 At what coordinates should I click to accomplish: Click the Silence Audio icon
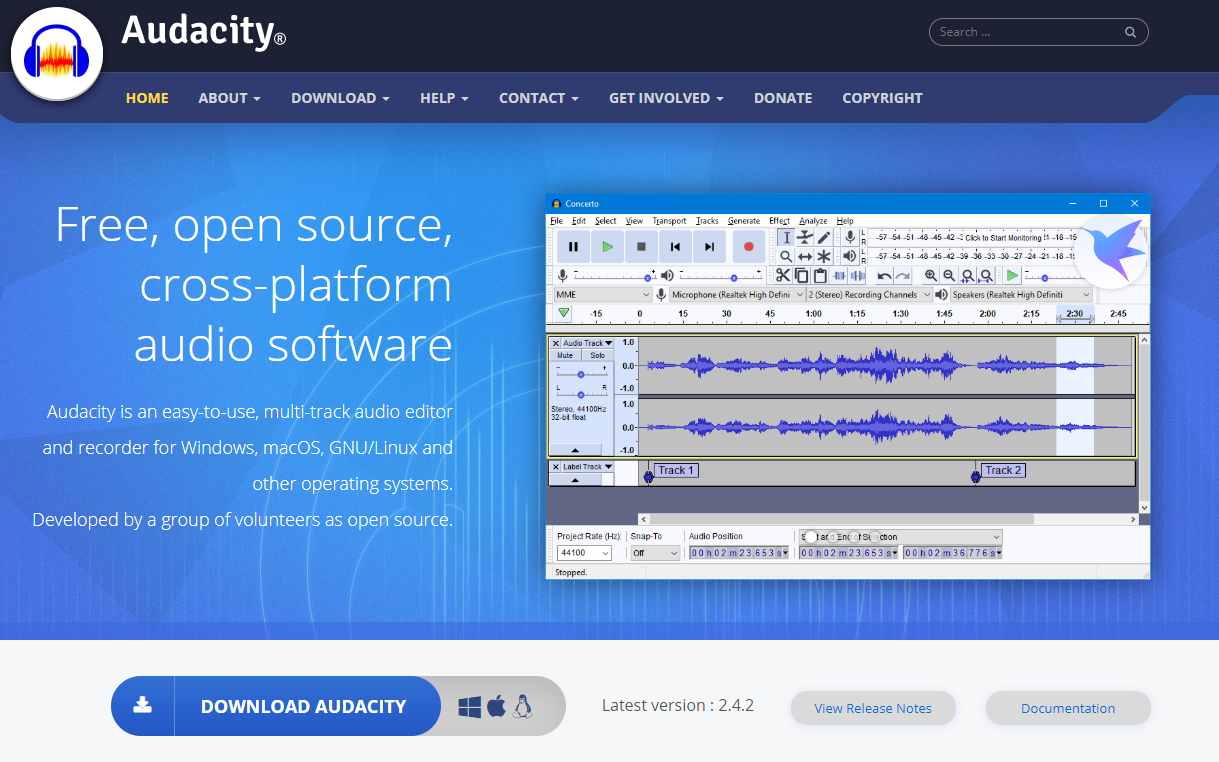click(x=858, y=275)
